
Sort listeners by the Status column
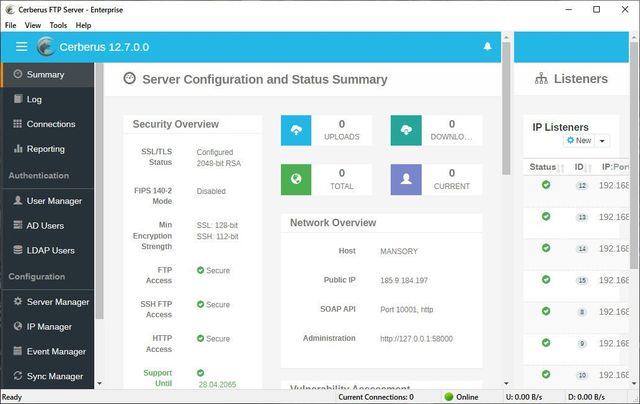pos(546,167)
